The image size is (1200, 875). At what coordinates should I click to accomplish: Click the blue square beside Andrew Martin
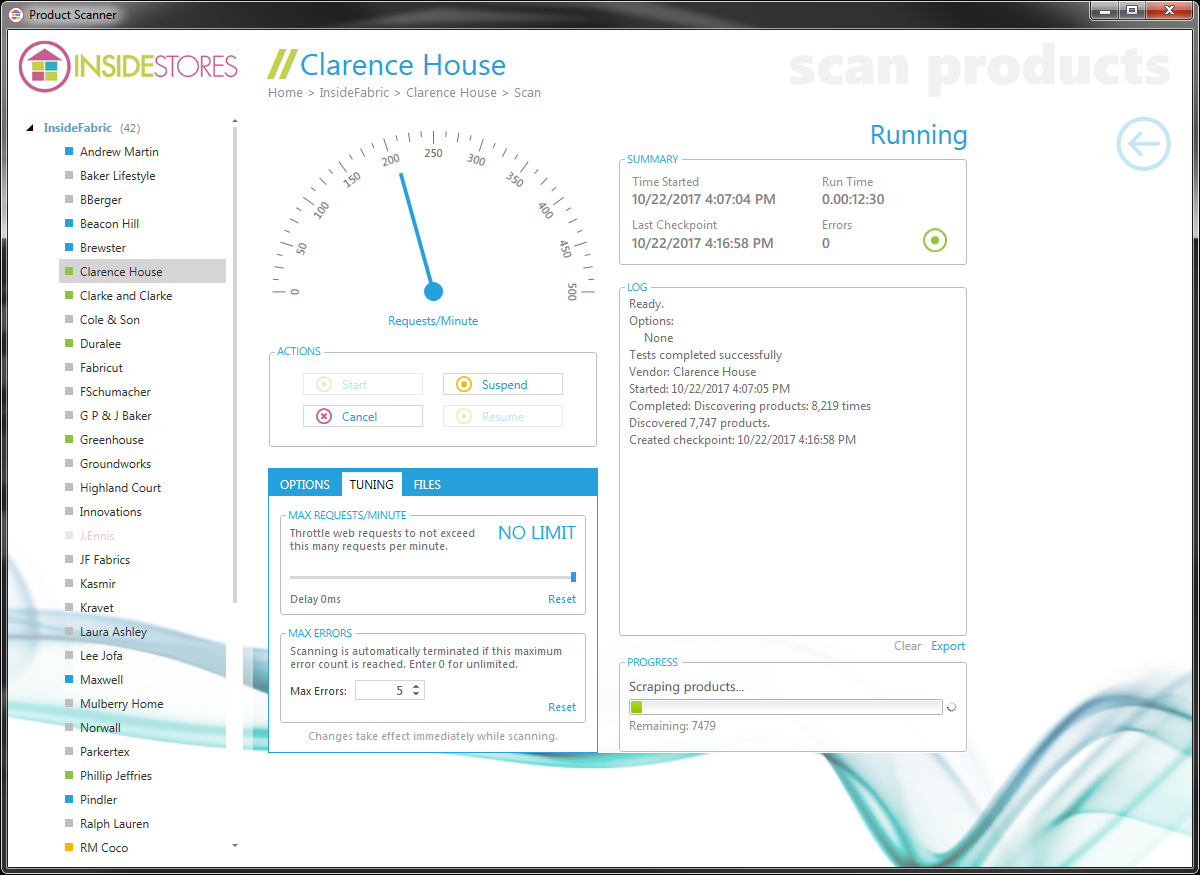pyautogui.click(x=69, y=152)
